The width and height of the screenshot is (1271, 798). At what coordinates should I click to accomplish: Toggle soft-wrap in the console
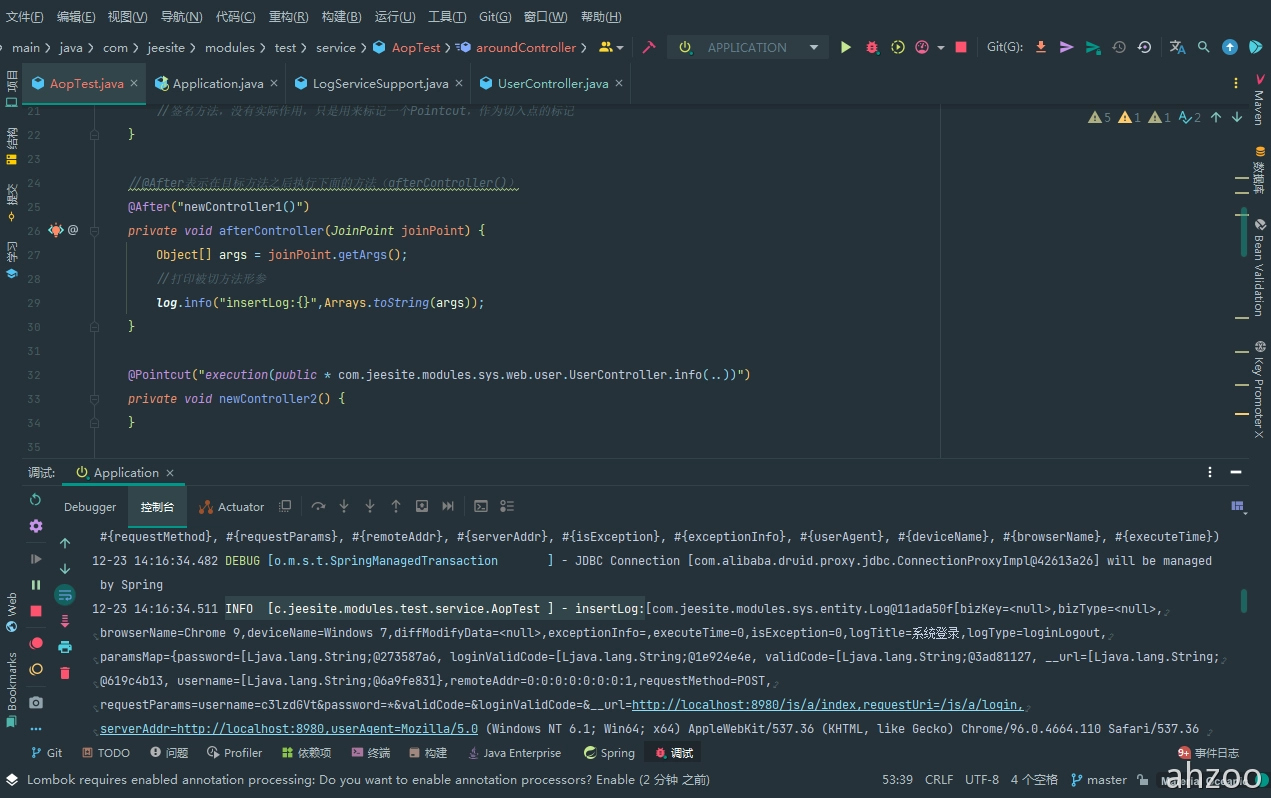tap(65, 595)
